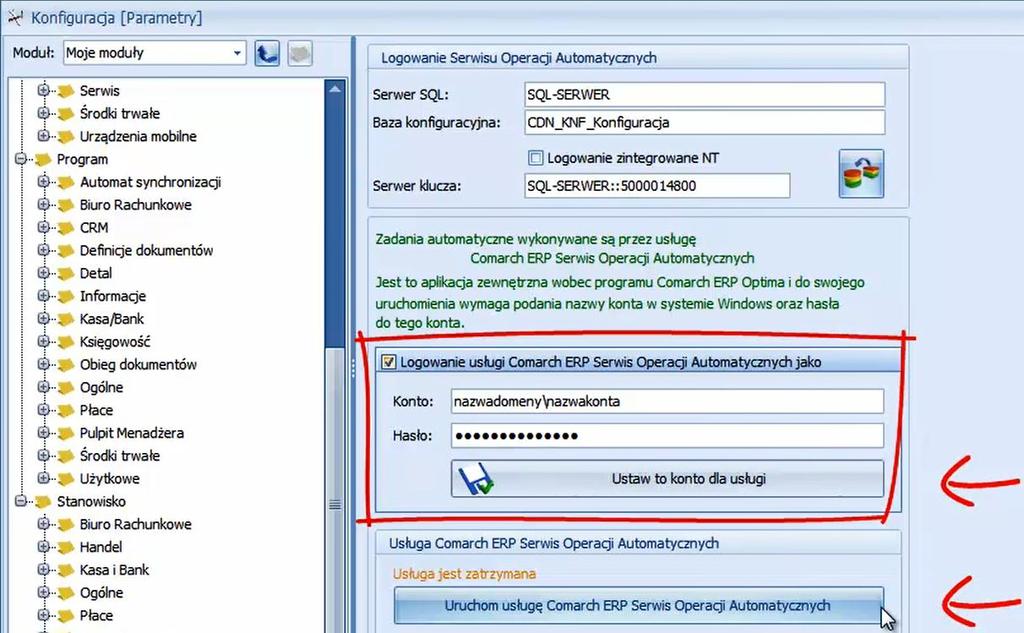Click the Konto field with nazwadomeny\nazwakonta
1024x633 pixels.
click(667, 401)
